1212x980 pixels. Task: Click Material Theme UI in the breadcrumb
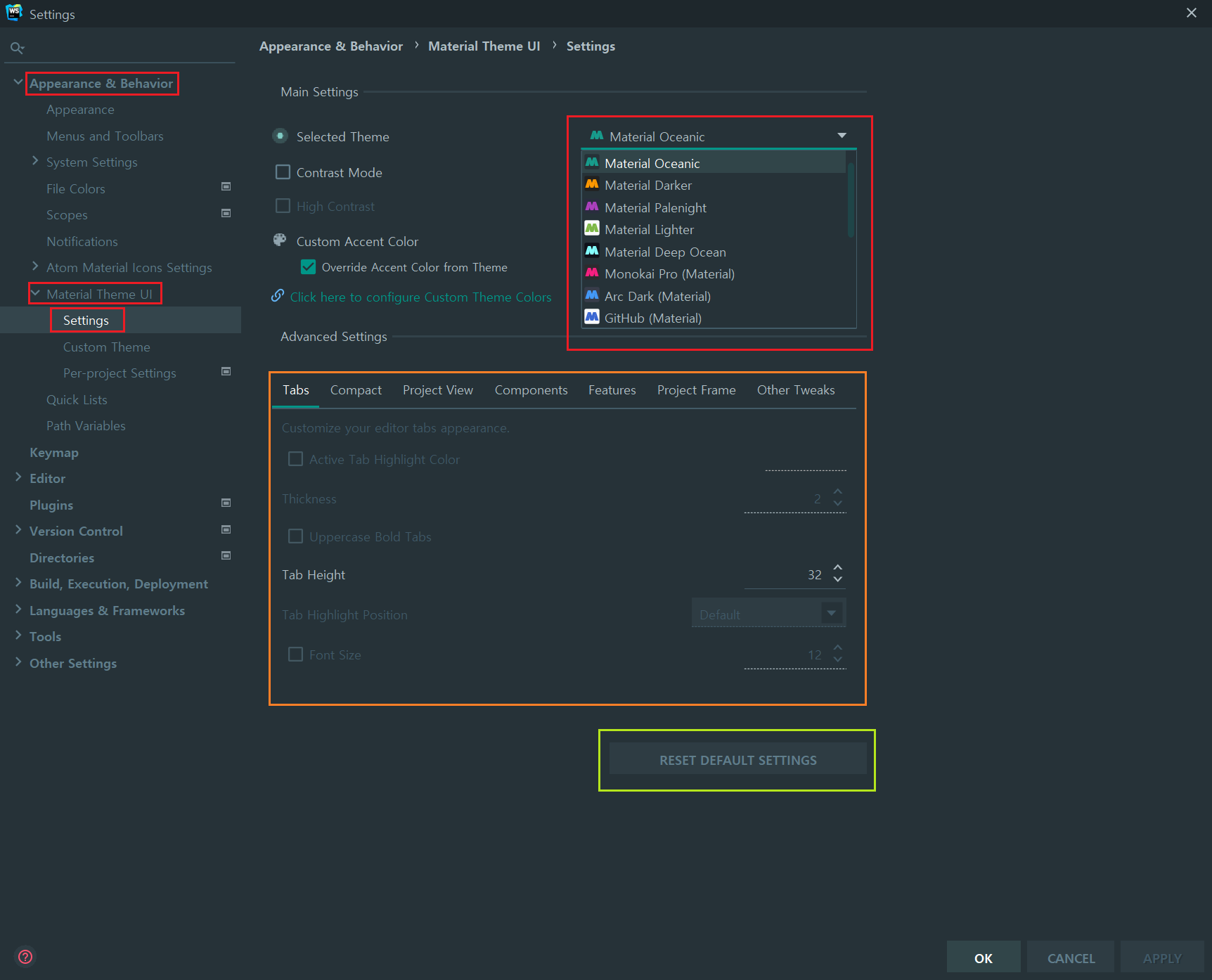point(484,46)
